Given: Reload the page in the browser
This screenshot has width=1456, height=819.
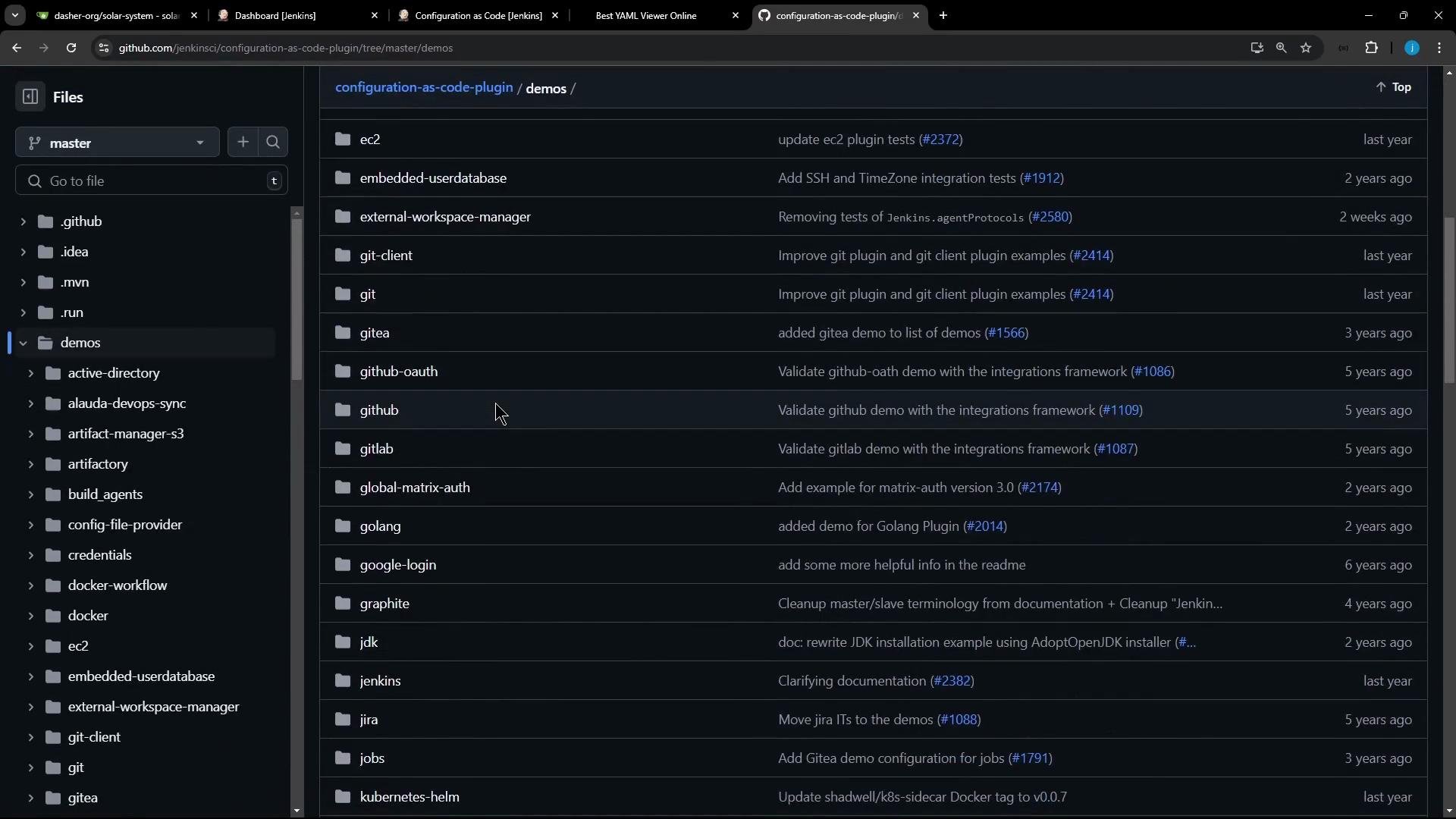Looking at the screenshot, I should [x=71, y=48].
